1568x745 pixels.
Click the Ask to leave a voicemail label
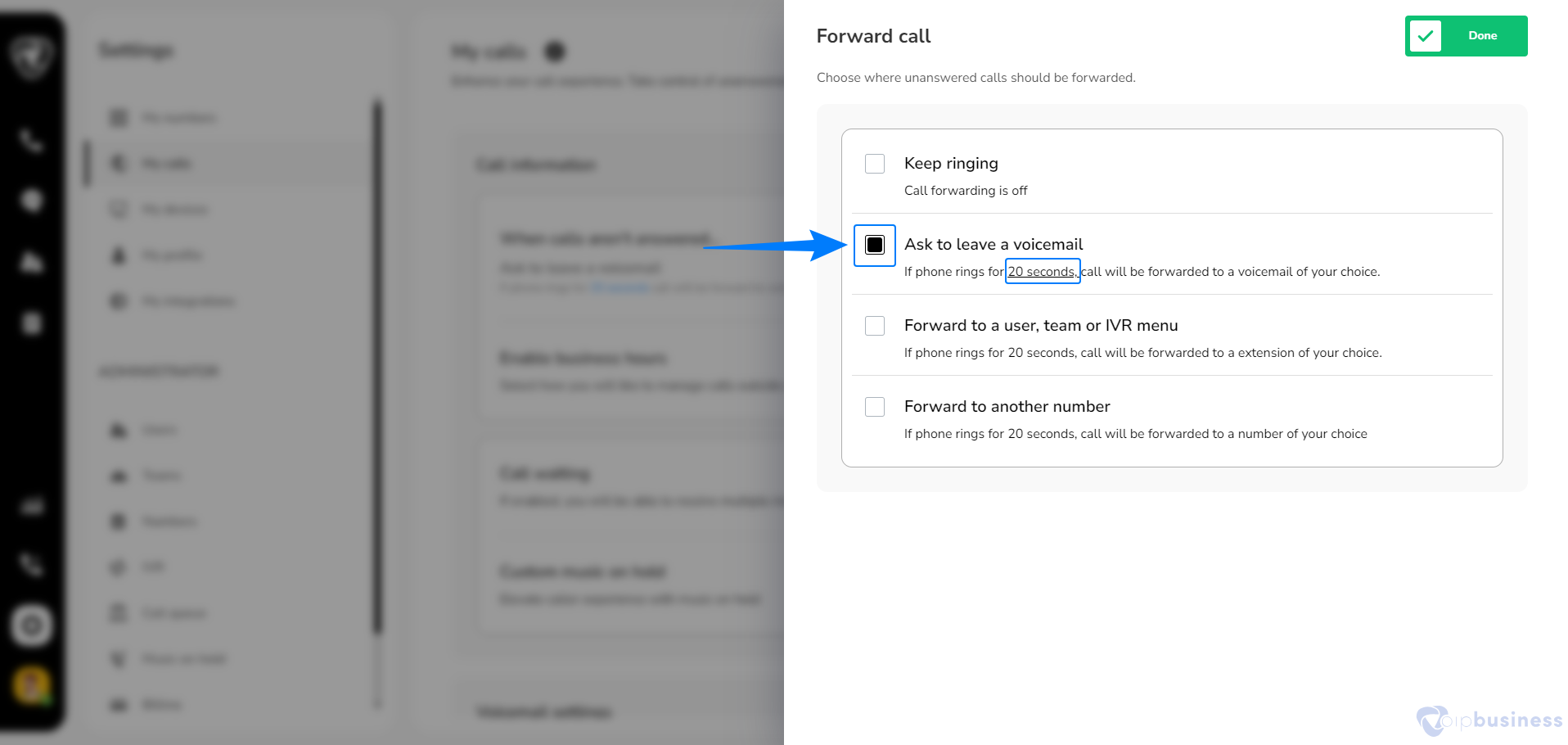[x=994, y=245]
